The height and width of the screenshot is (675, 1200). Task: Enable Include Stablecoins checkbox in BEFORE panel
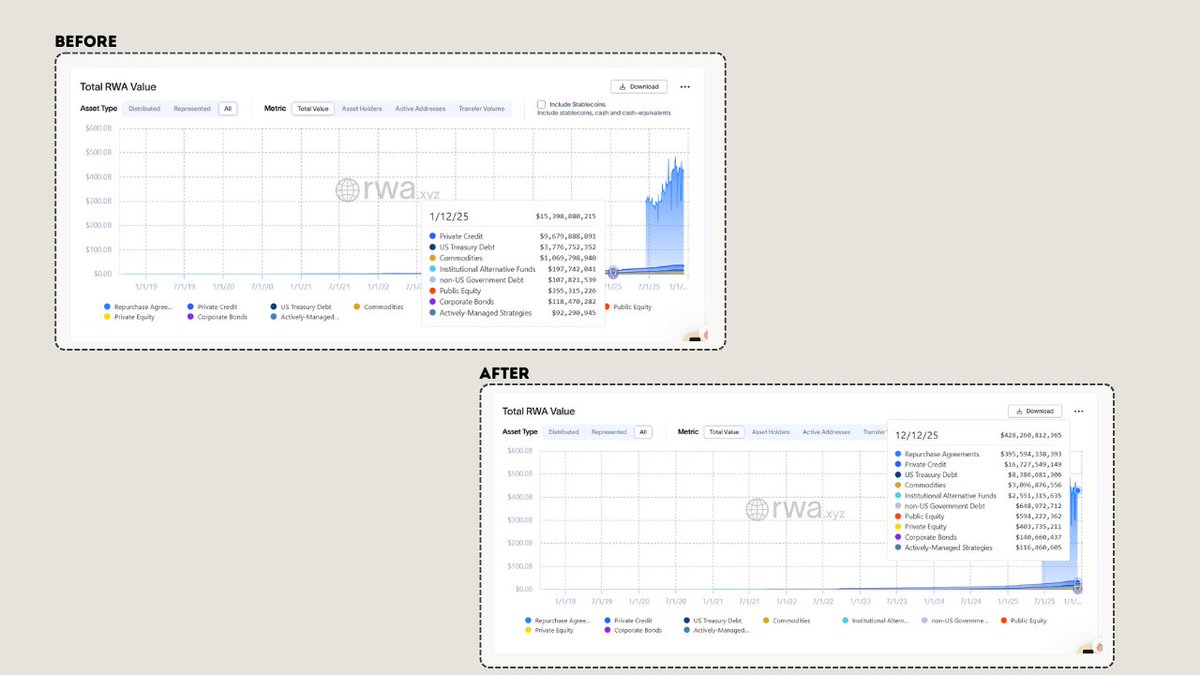(541, 104)
